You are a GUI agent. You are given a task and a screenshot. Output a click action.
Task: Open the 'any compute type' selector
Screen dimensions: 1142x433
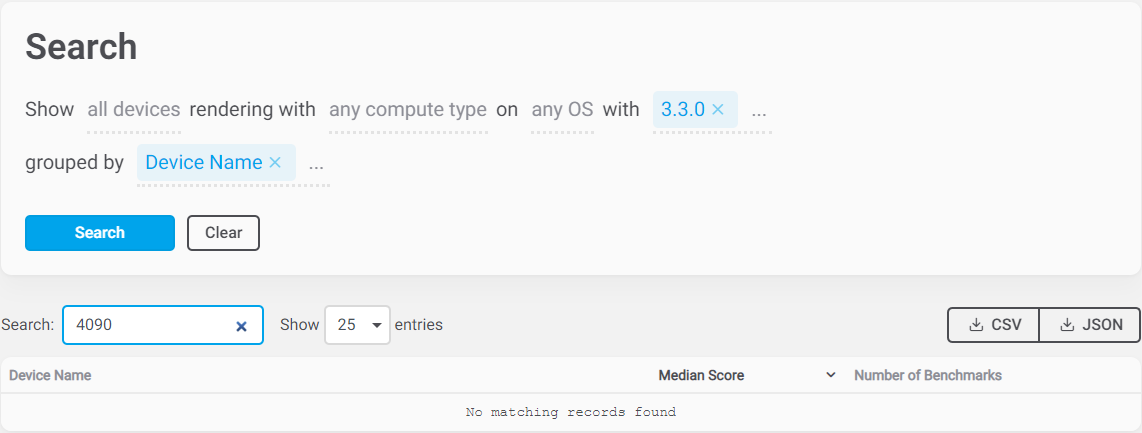[407, 110]
